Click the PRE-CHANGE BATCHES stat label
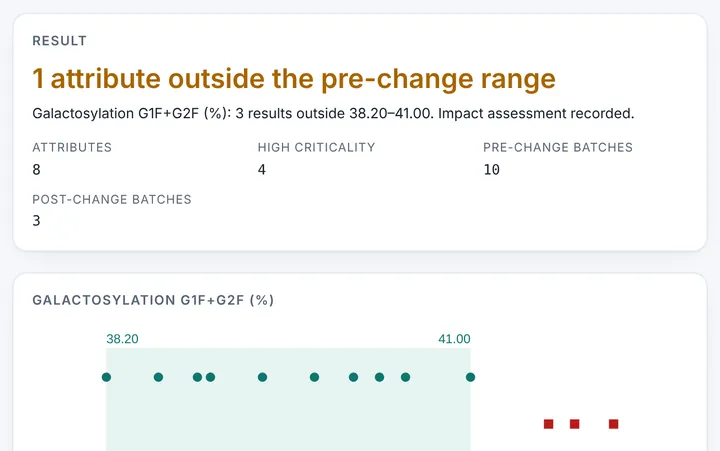 558,147
